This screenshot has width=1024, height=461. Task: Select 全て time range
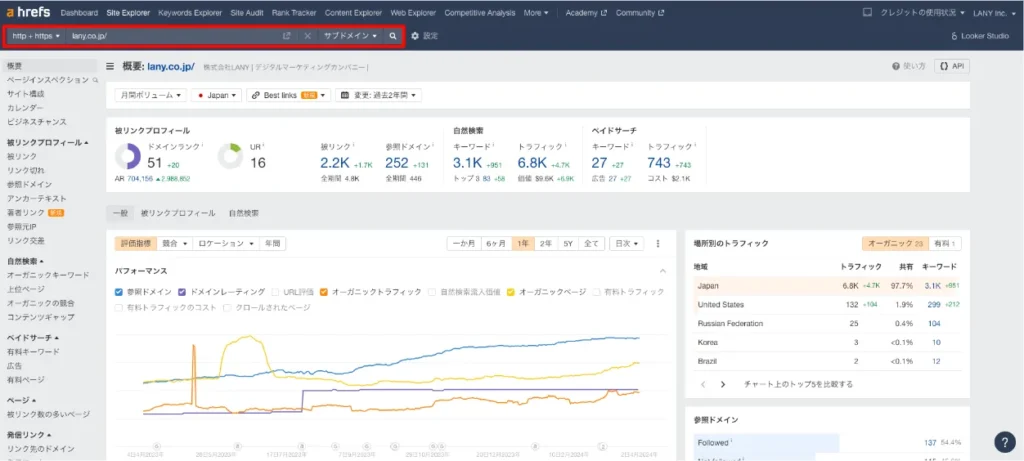(591, 244)
